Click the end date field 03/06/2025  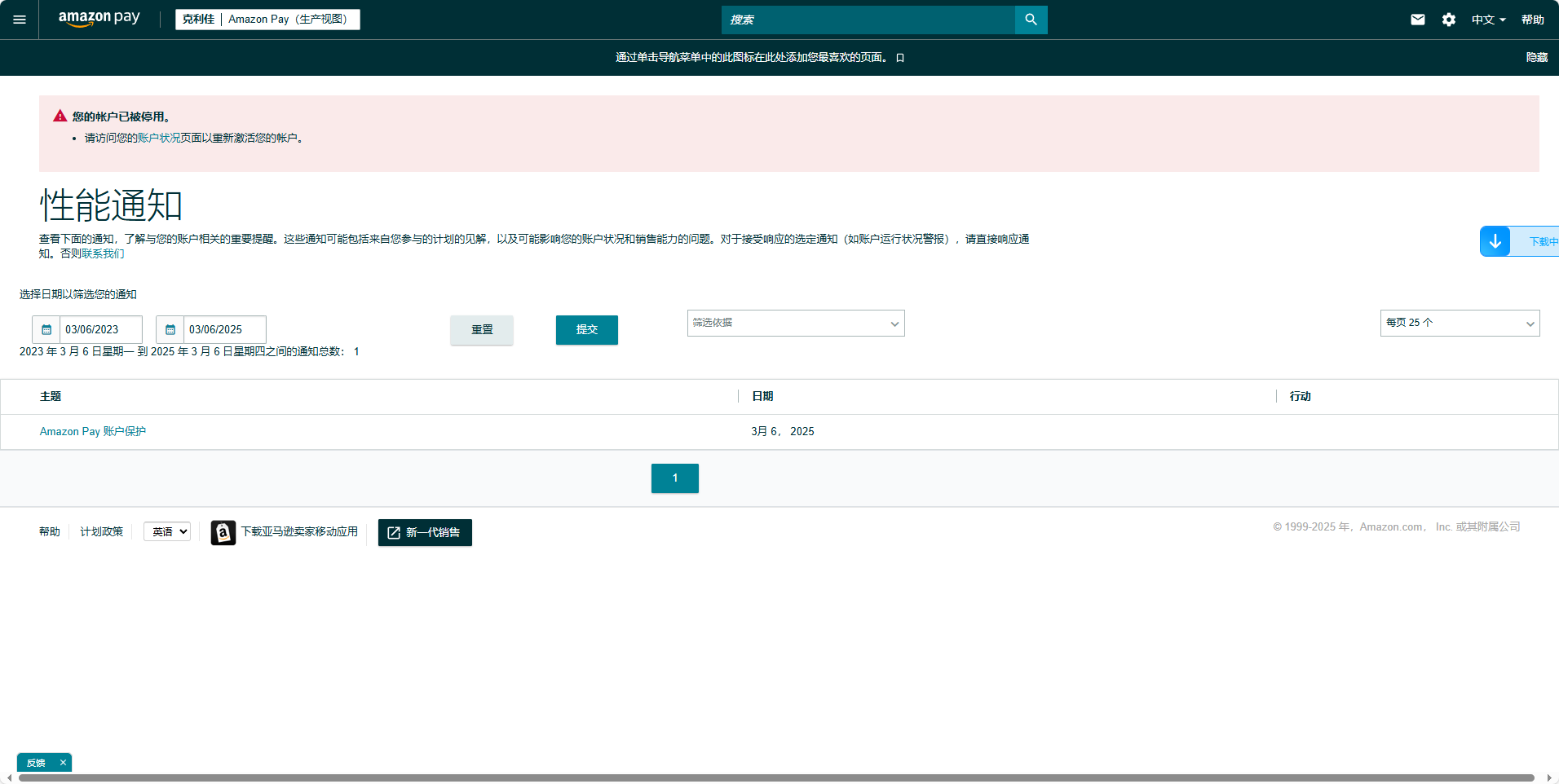[225, 329]
